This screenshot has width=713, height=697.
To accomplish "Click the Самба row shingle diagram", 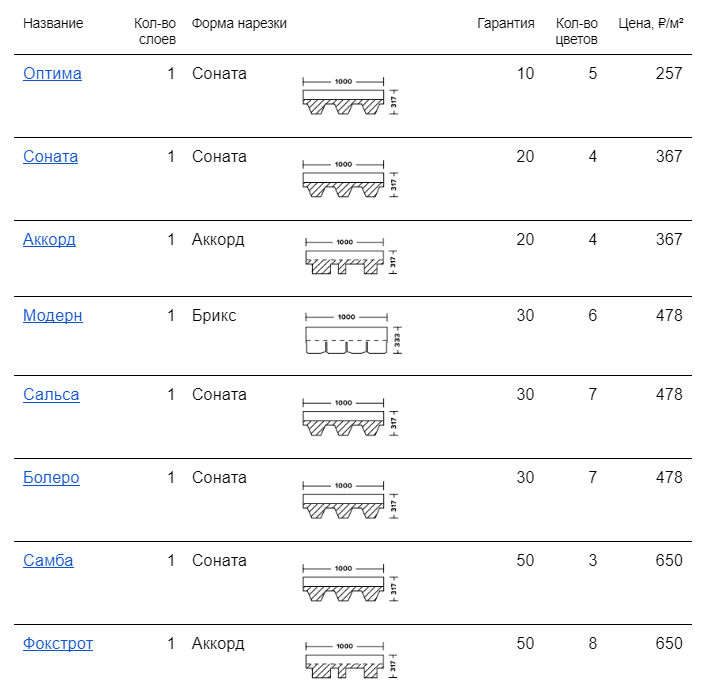I will pyautogui.click(x=350, y=582).
